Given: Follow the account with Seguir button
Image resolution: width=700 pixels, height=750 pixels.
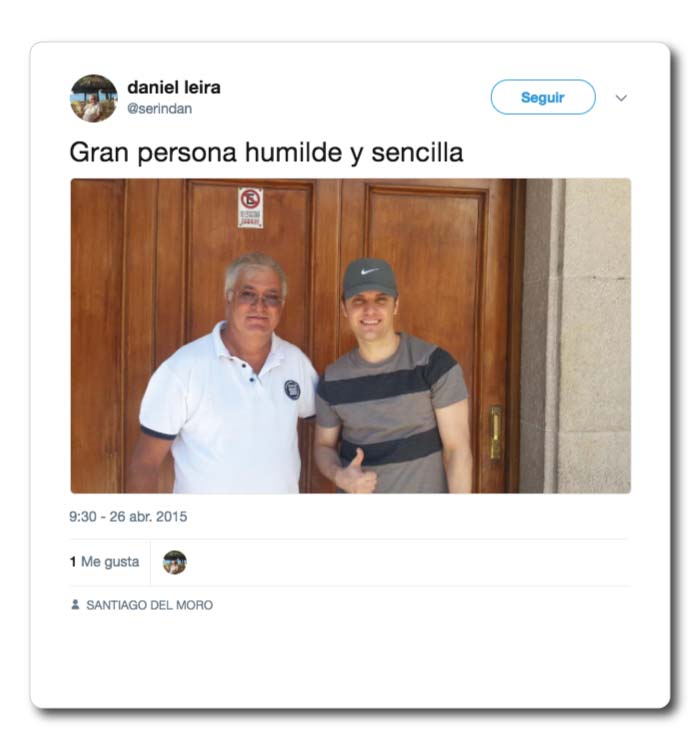Looking at the screenshot, I should click(x=543, y=97).
